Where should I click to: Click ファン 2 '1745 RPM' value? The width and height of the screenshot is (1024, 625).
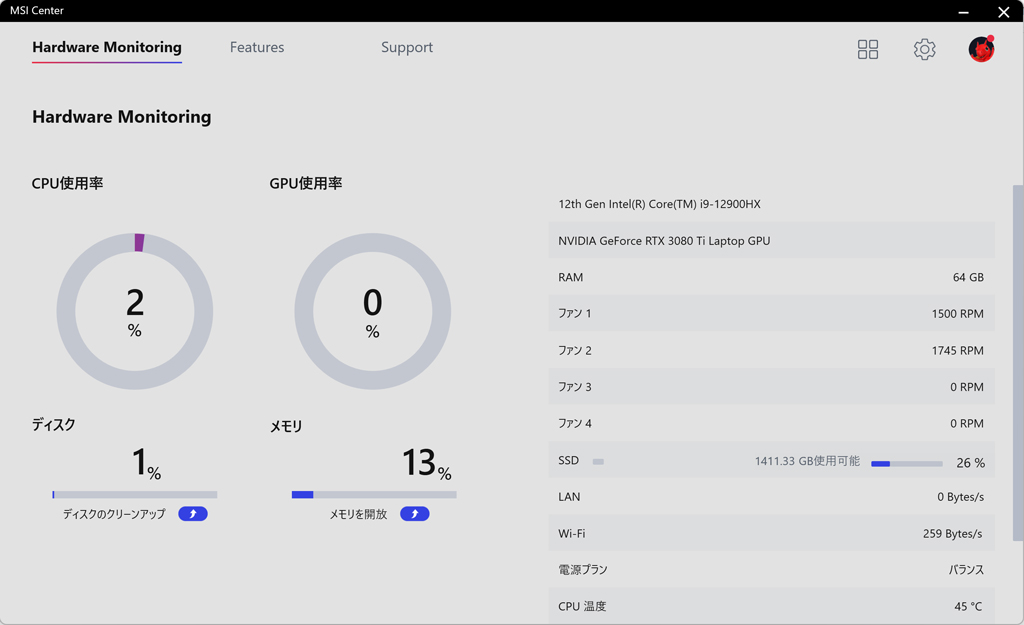coord(957,350)
